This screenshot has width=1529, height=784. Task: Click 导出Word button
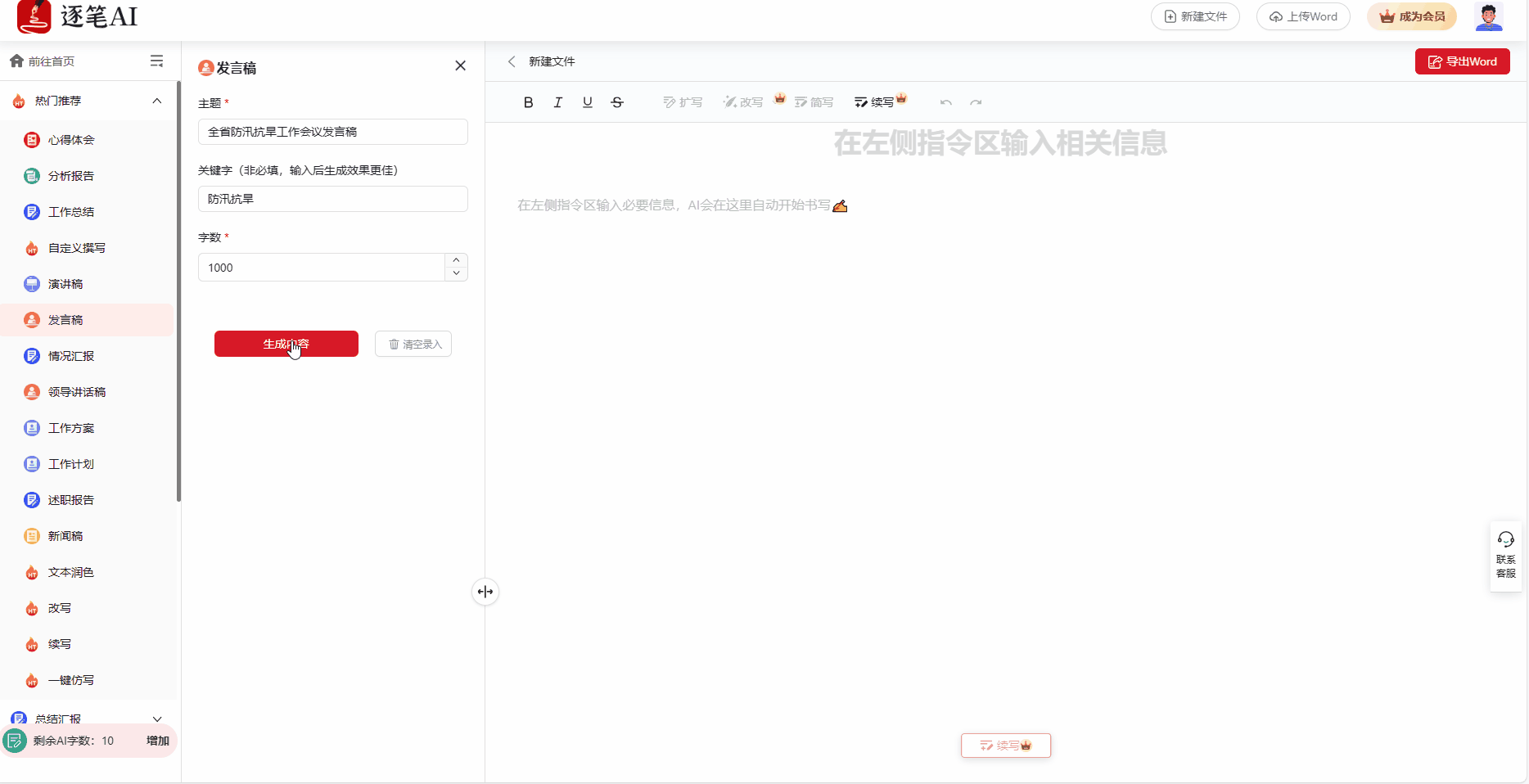click(x=1463, y=61)
